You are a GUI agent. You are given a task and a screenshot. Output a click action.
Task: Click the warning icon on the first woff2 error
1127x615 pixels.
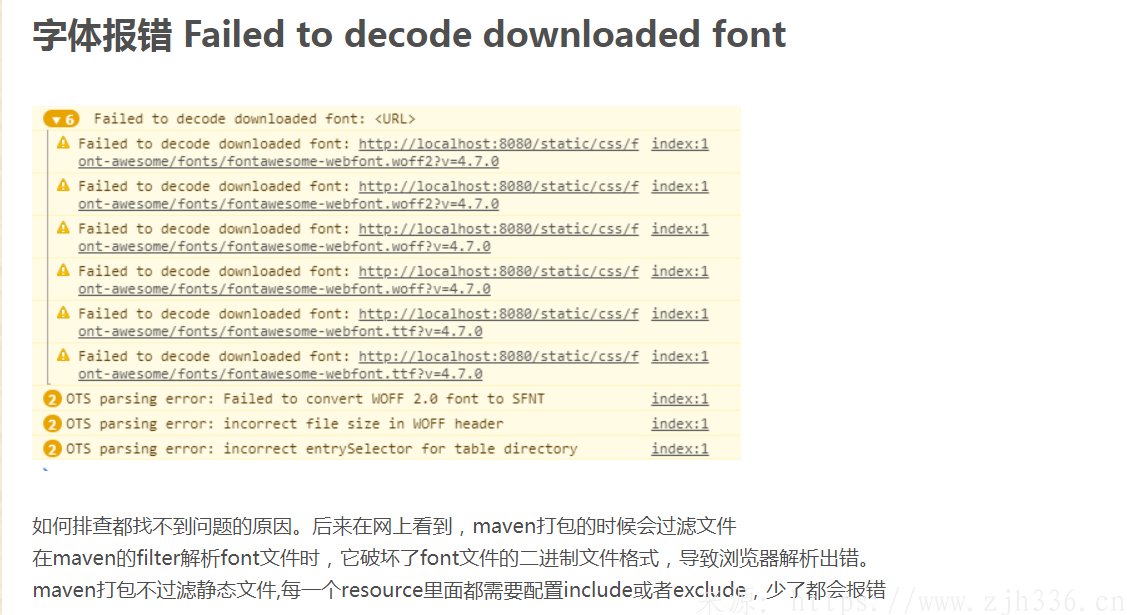[64, 143]
